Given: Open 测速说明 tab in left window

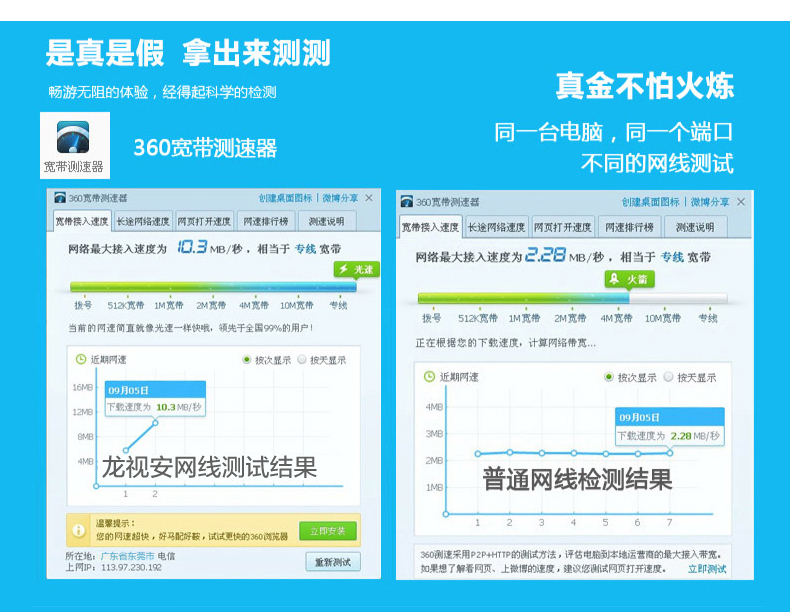Looking at the screenshot, I should click(x=326, y=222).
